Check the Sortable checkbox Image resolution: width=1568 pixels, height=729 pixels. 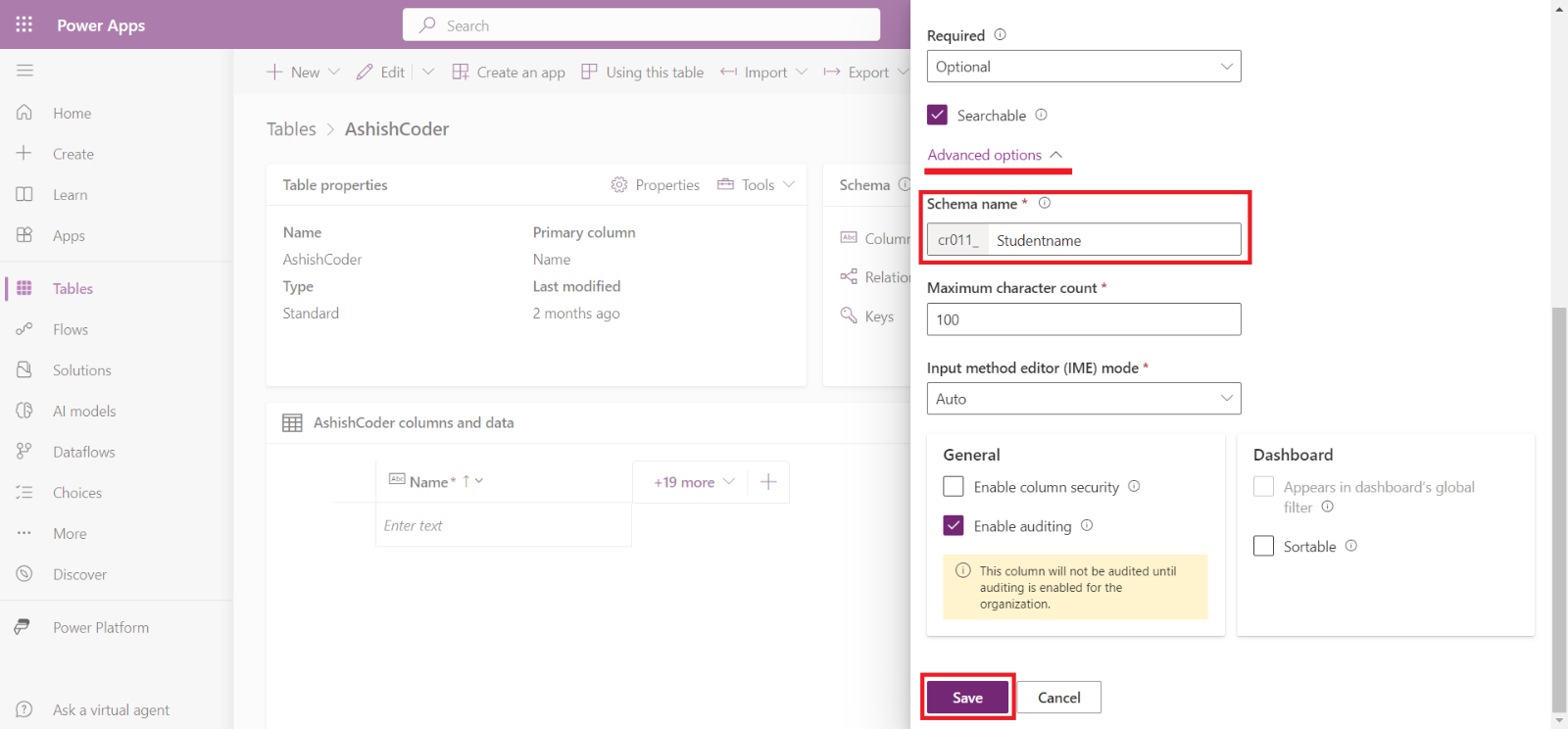click(1264, 546)
